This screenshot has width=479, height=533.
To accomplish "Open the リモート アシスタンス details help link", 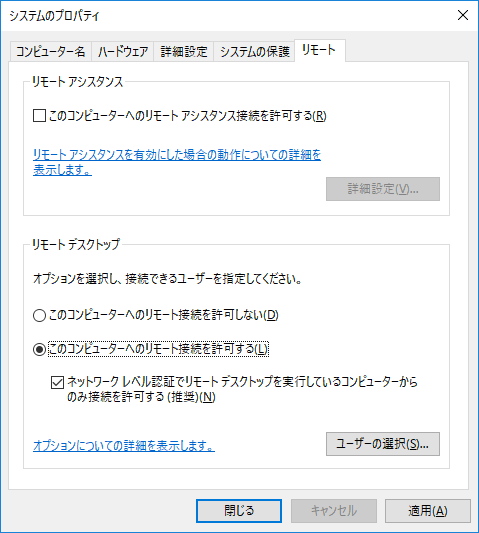I will pyautogui.click(x=177, y=162).
